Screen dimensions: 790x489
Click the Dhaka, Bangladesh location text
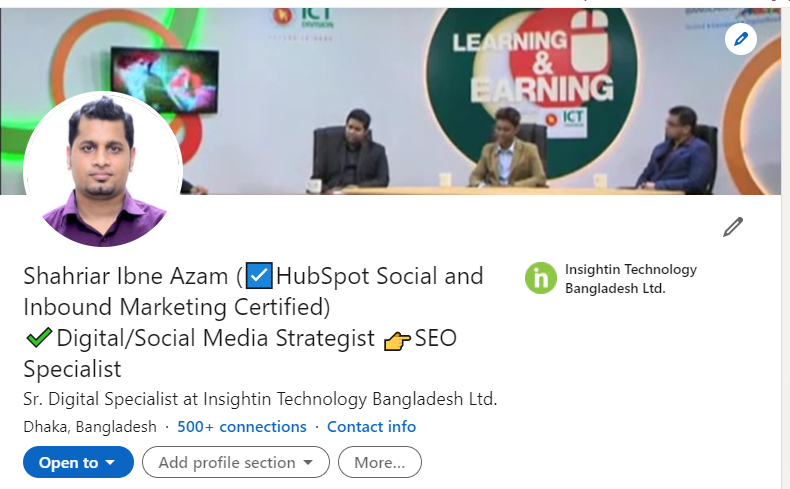[90, 427]
